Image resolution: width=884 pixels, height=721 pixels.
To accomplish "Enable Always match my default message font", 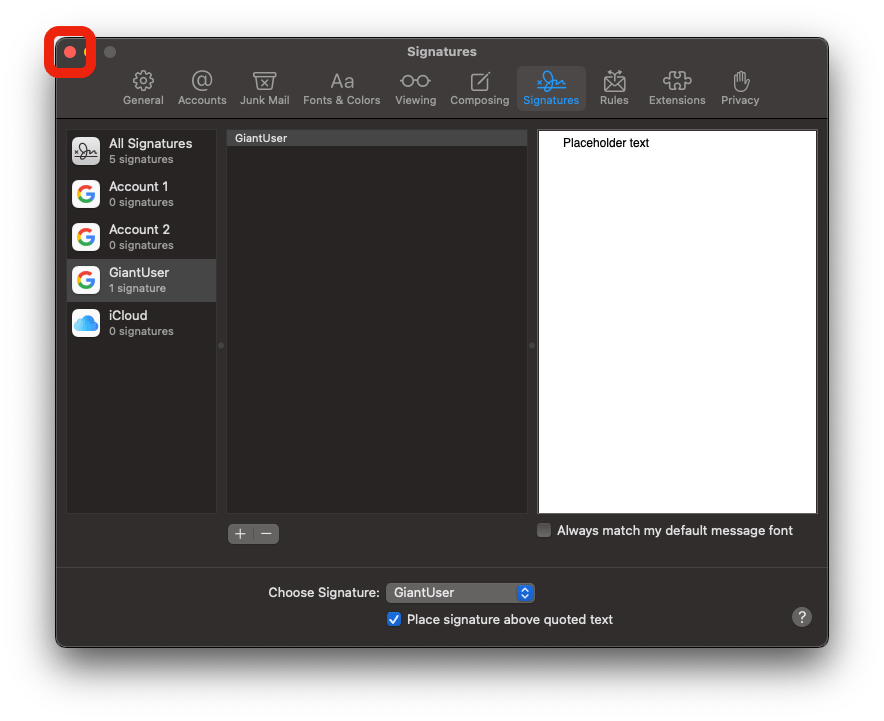I will (544, 531).
